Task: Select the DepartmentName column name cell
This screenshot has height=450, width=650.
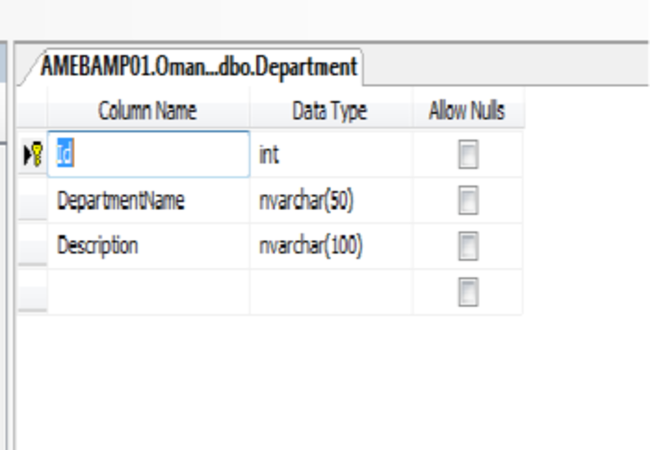Action: pyautogui.click(x=148, y=201)
